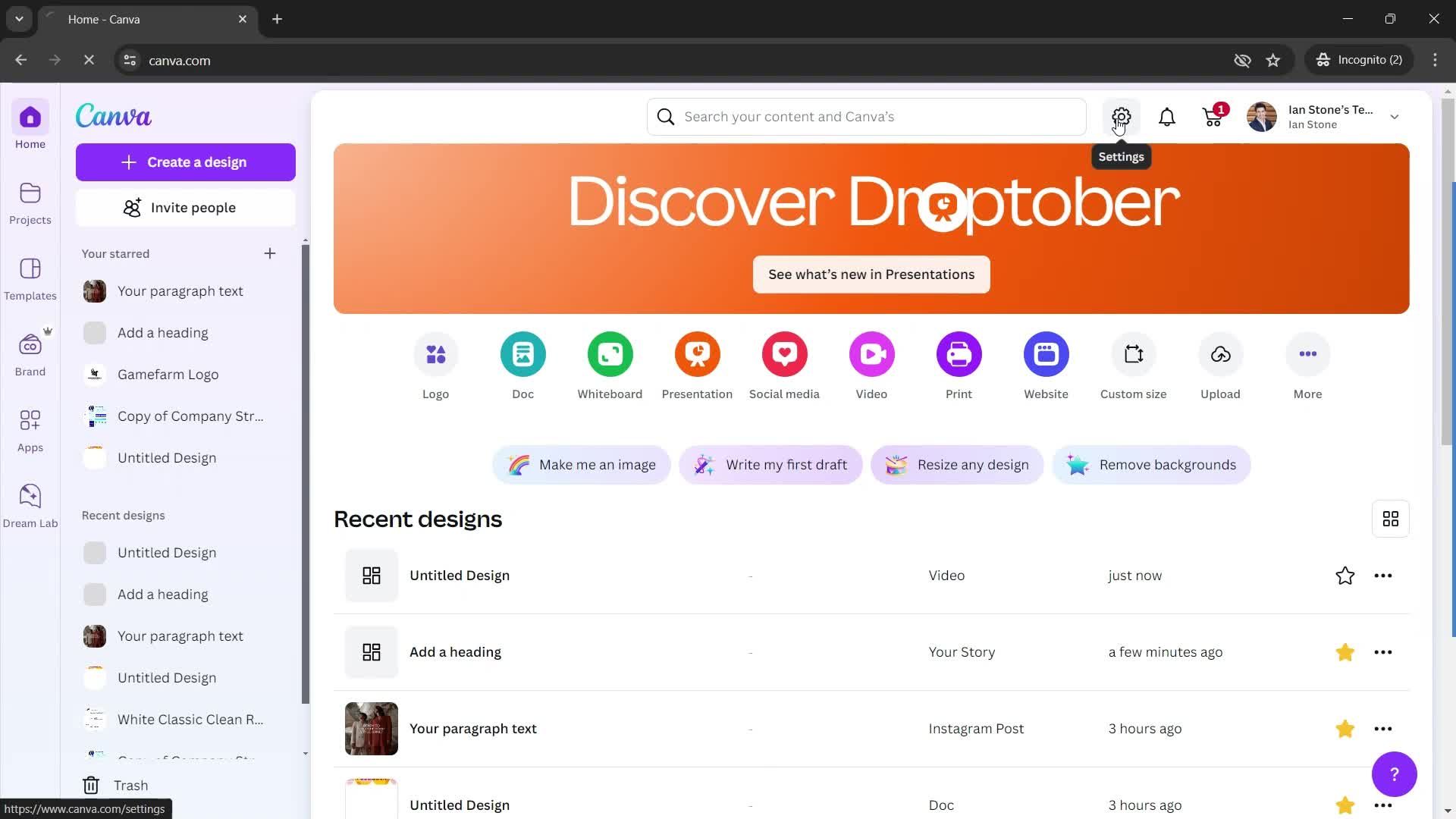Viewport: 1456px width, 819px height.
Task: Open the Settings gear icon
Action: coord(1121,117)
